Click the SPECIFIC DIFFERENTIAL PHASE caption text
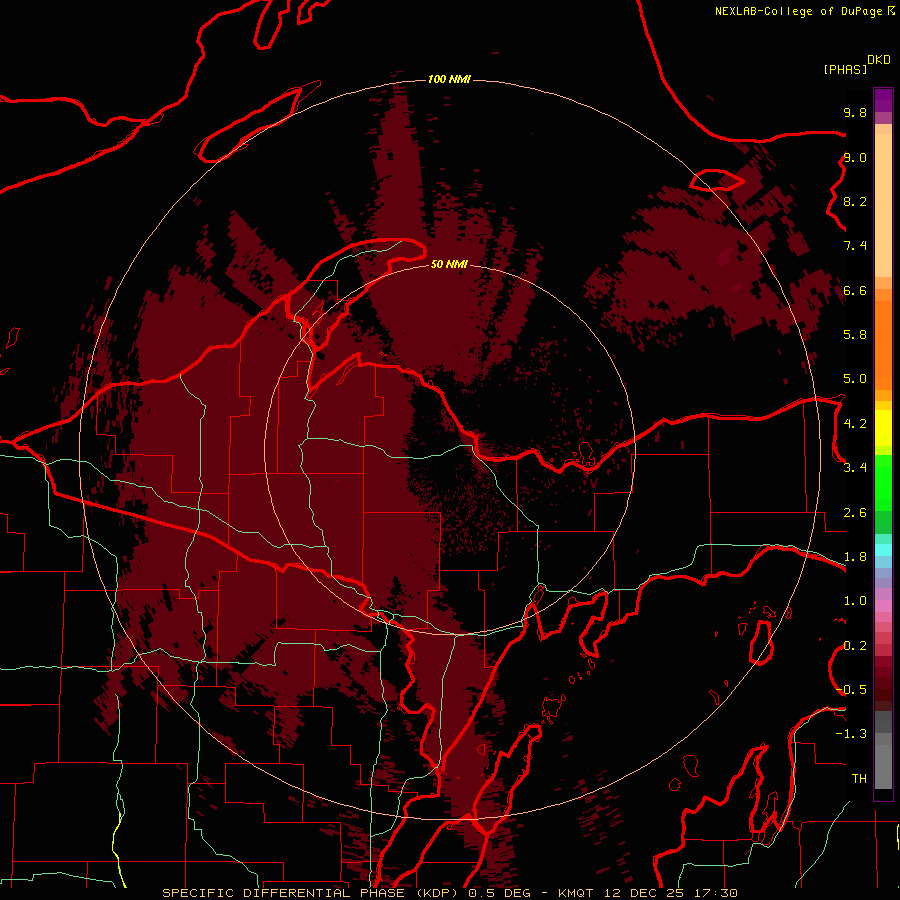This screenshot has width=900, height=900. (283, 893)
